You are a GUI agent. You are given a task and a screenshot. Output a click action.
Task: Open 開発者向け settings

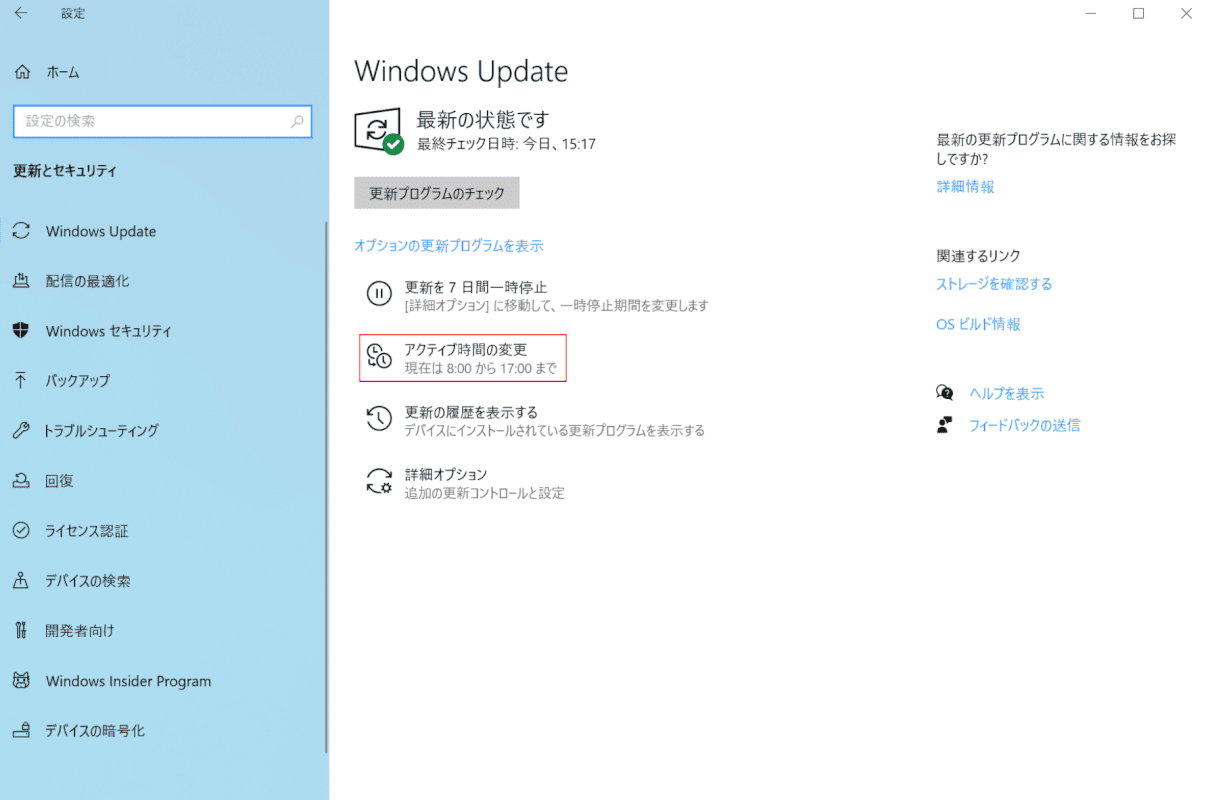(80, 631)
